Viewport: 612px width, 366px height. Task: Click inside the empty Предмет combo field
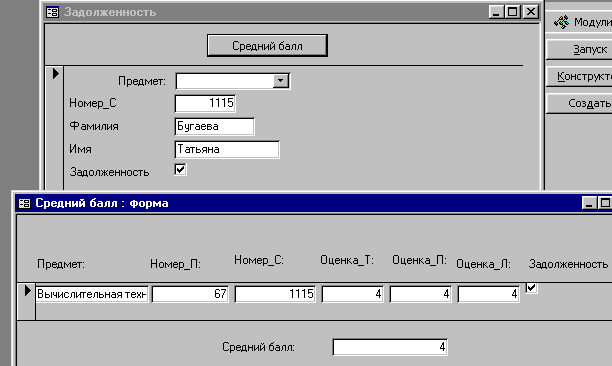point(224,81)
